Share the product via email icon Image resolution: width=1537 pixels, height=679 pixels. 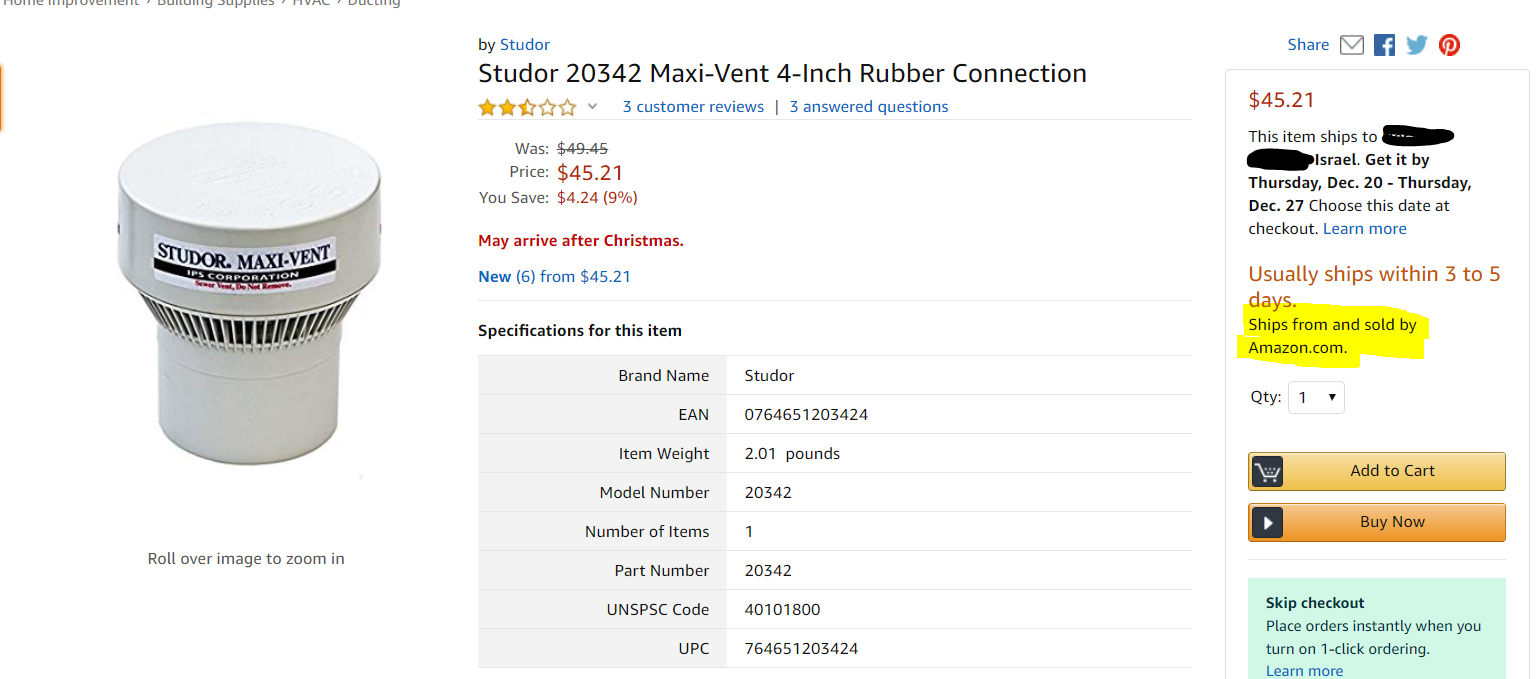click(x=1351, y=45)
